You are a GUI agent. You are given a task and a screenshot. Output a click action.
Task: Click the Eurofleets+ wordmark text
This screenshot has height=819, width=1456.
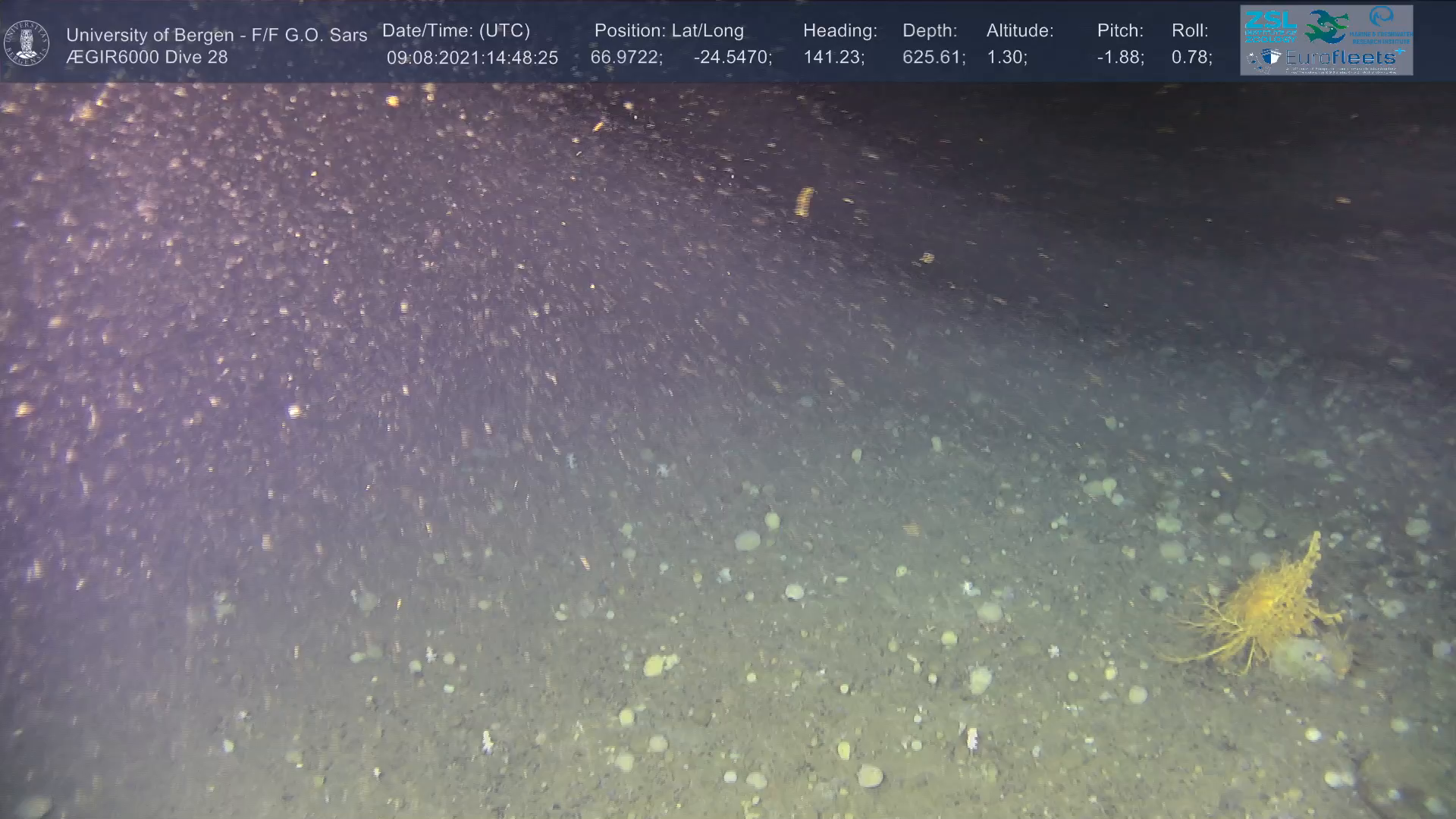click(x=1343, y=57)
